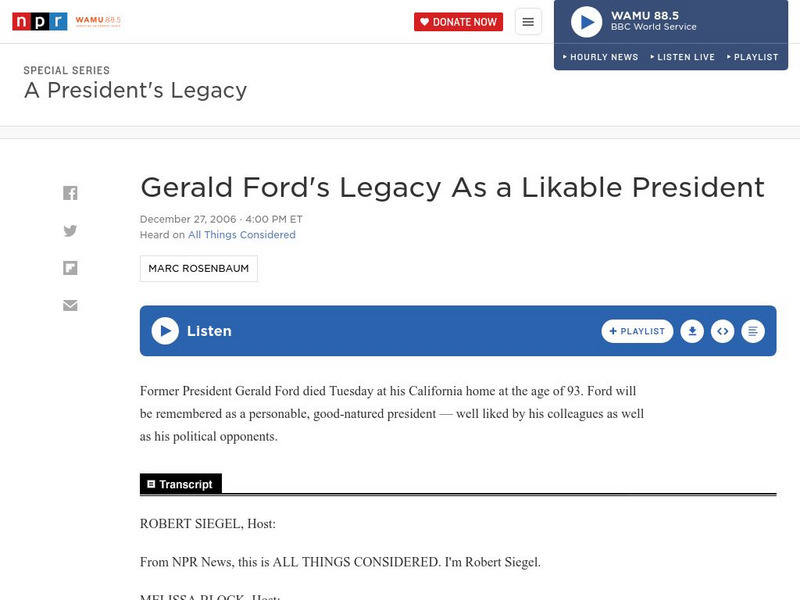Open the hamburger navigation menu

click(527, 20)
